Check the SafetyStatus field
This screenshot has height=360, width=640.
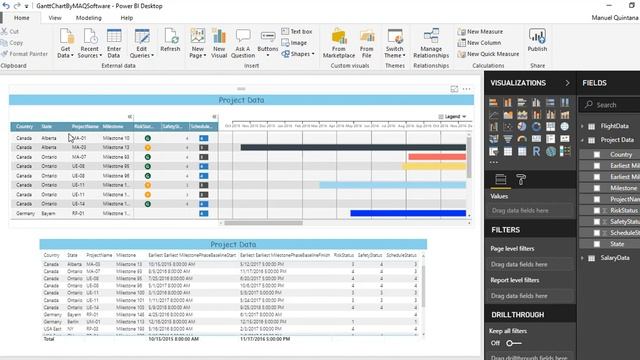click(597, 222)
